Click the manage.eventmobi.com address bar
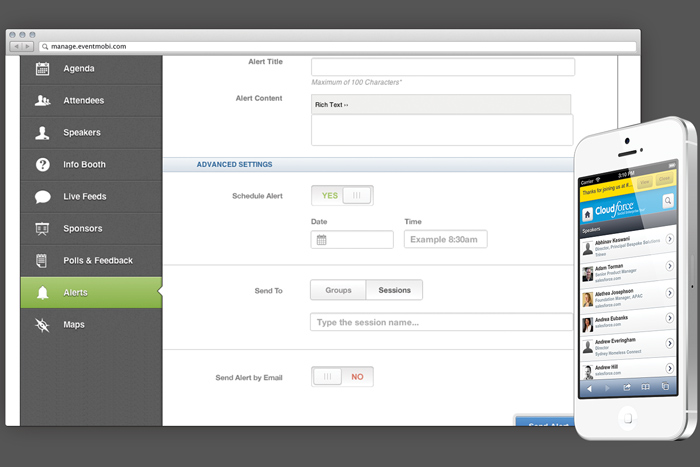The height and width of the screenshot is (467, 700). (x=338, y=46)
